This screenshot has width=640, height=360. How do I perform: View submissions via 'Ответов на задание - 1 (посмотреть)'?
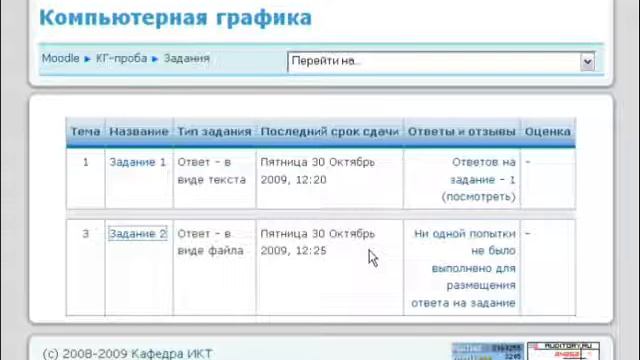point(478,180)
